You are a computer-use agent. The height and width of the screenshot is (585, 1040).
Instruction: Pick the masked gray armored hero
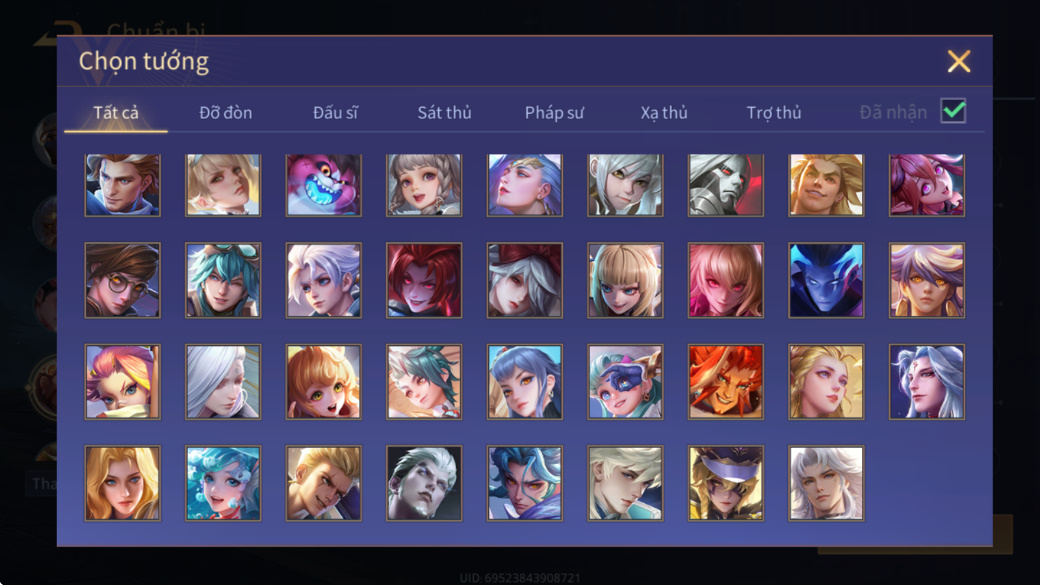[726, 185]
